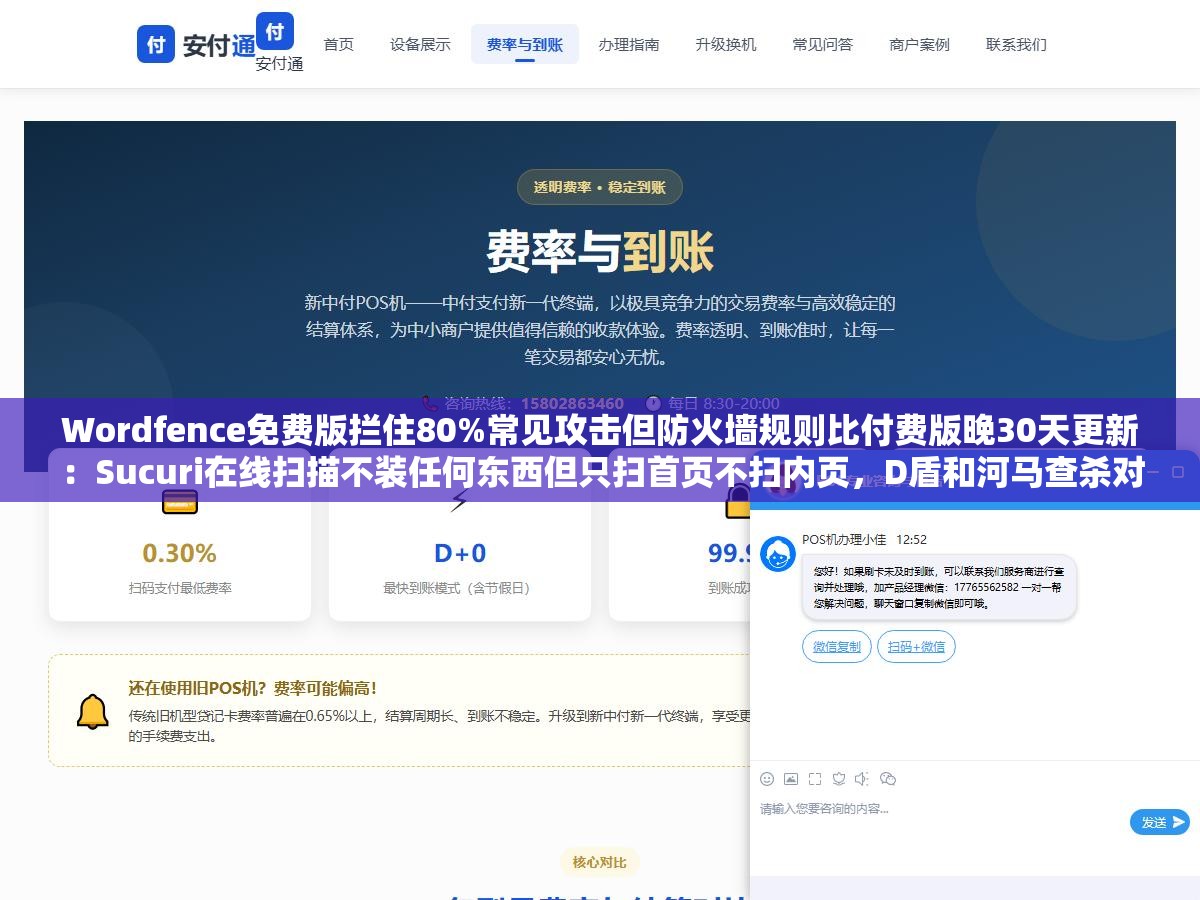Image resolution: width=1200 pixels, height=900 pixels.
Task: Click the WeChat icon in chat toolbar
Action: 888,778
